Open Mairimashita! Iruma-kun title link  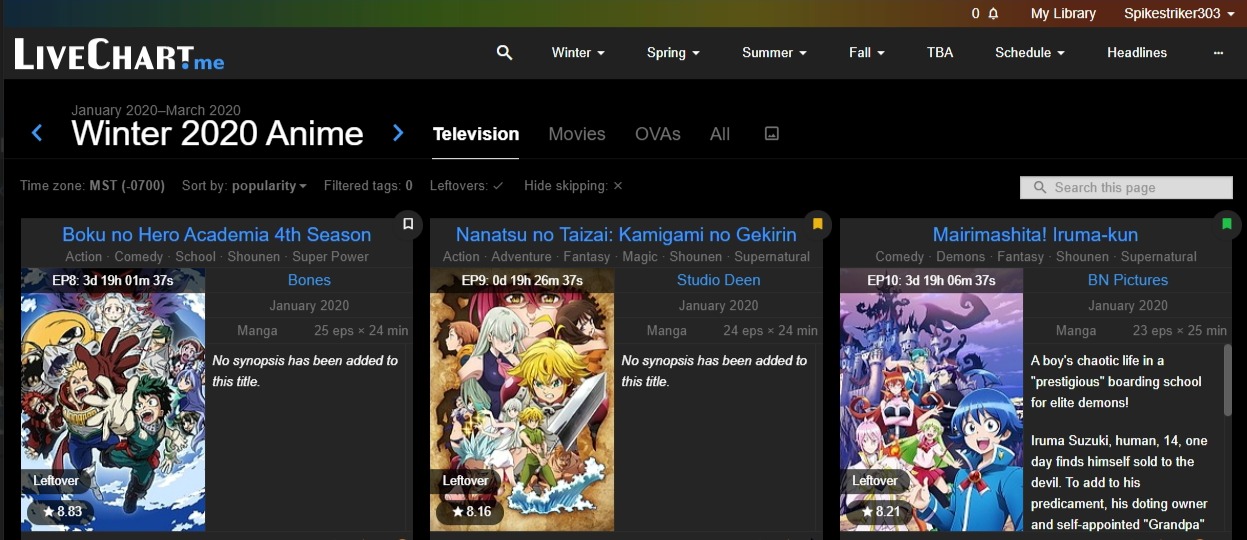pyautogui.click(x=1035, y=235)
